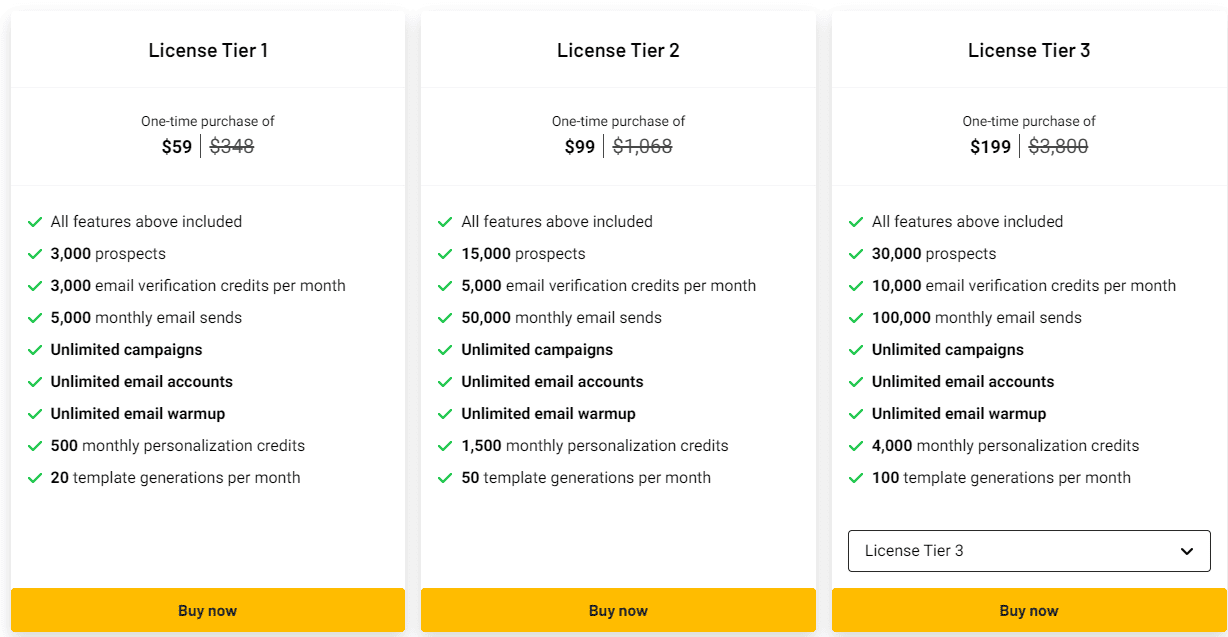Click the 3,000 prospects text
The height and width of the screenshot is (637, 1228).
point(108,254)
